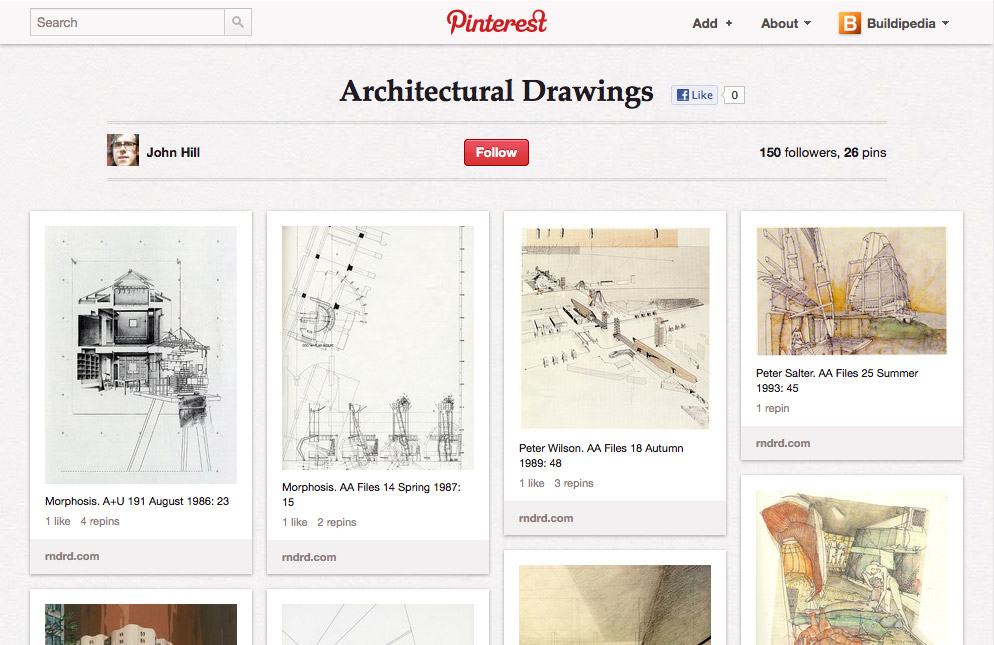This screenshot has width=994, height=645.
Task: Expand the Buildipedia account dropdown
Action: [x=908, y=23]
